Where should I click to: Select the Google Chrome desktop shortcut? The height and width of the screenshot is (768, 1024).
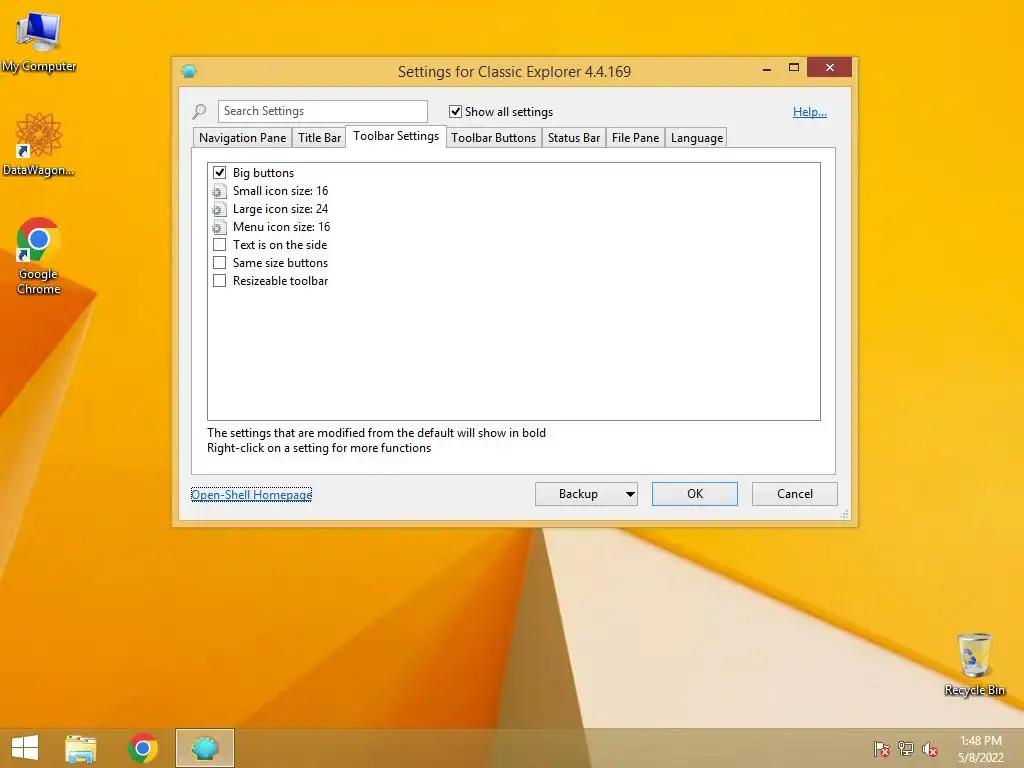[x=39, y=256]
